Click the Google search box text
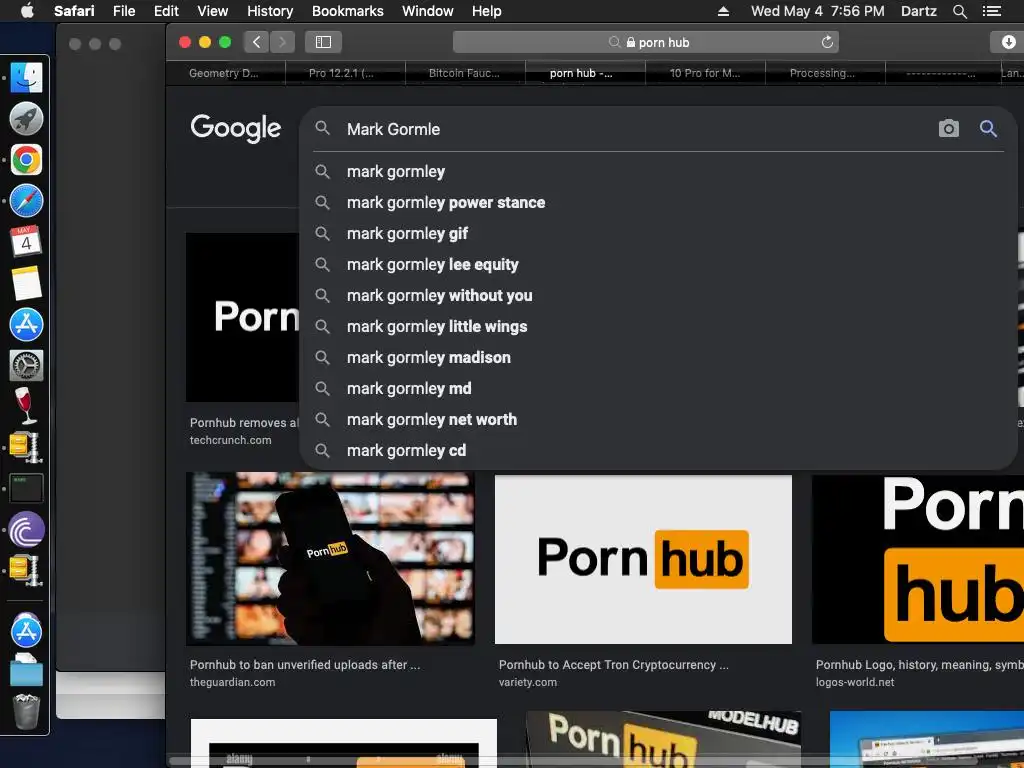The width and height of the screenshot is (1024, 768). [393, 129]
